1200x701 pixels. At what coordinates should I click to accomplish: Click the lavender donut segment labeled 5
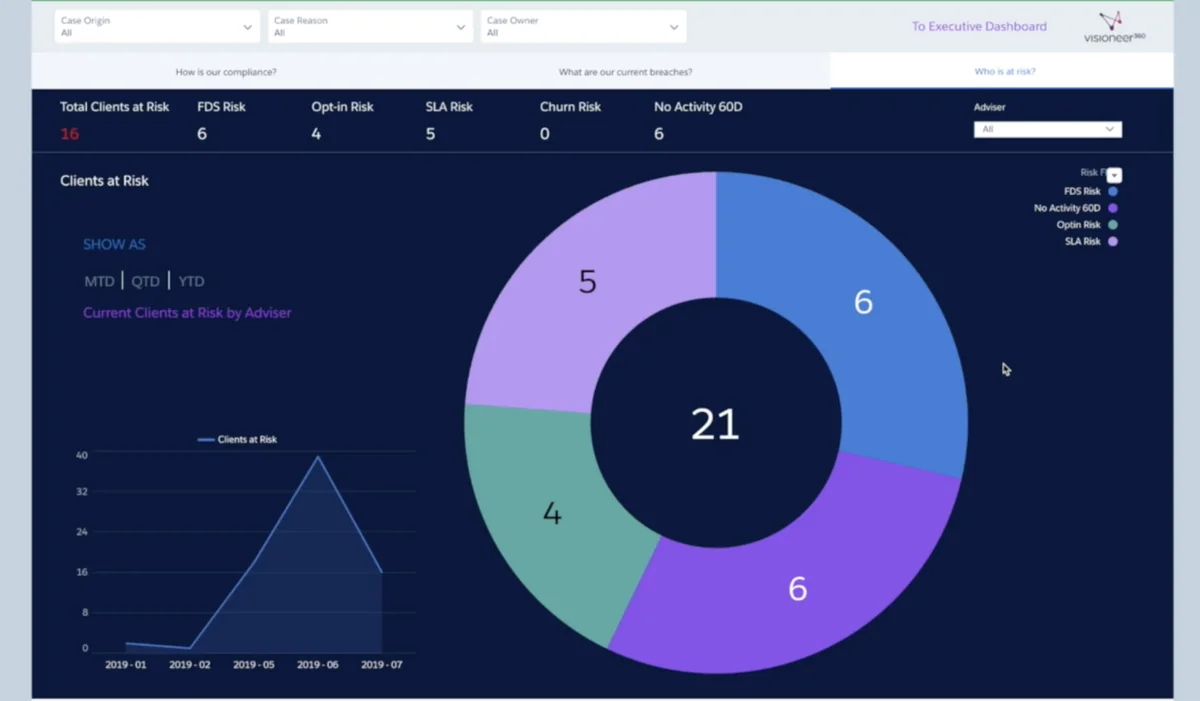[588, 282]
